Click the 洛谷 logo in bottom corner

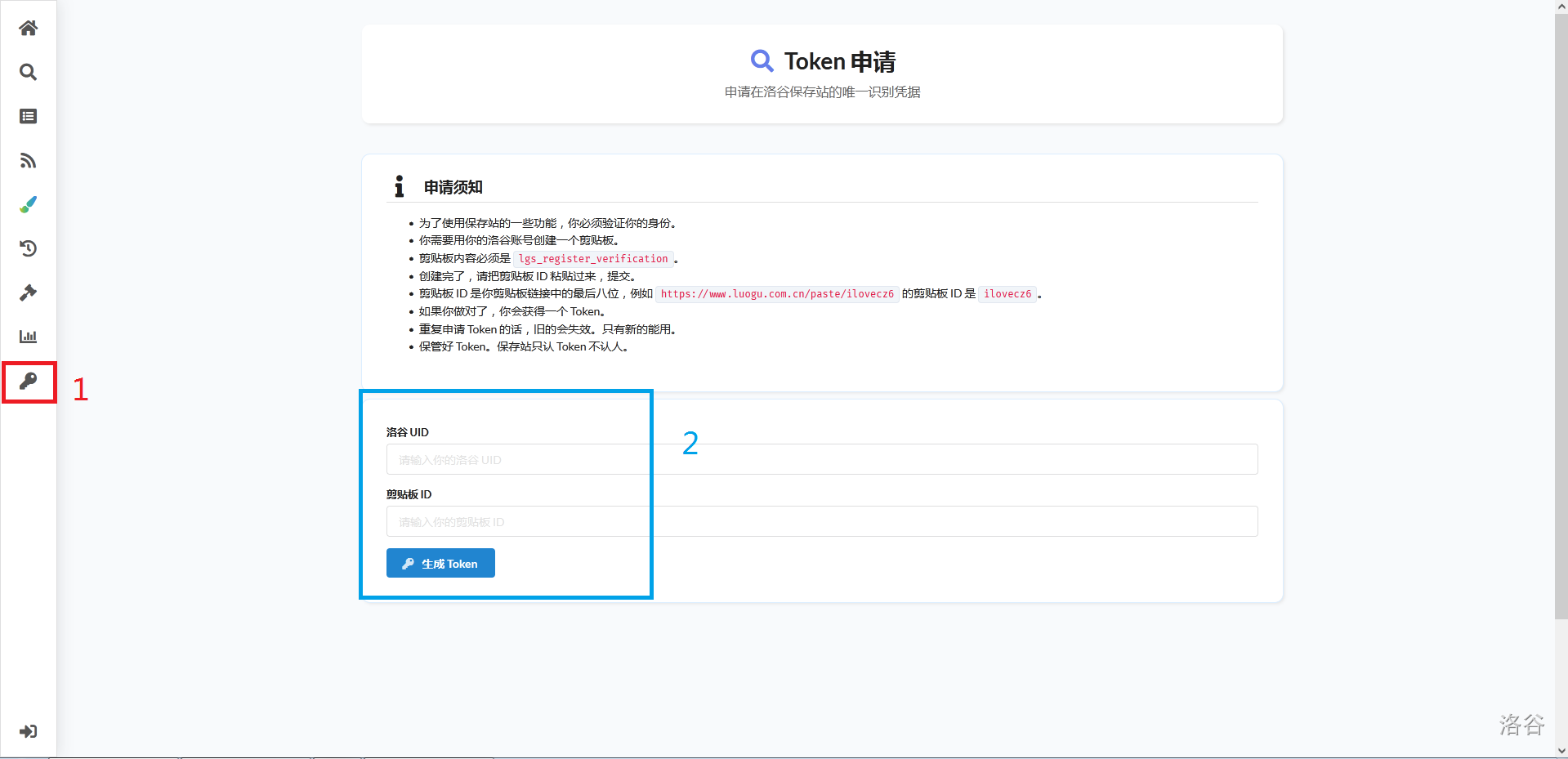tap(1521, 725)
